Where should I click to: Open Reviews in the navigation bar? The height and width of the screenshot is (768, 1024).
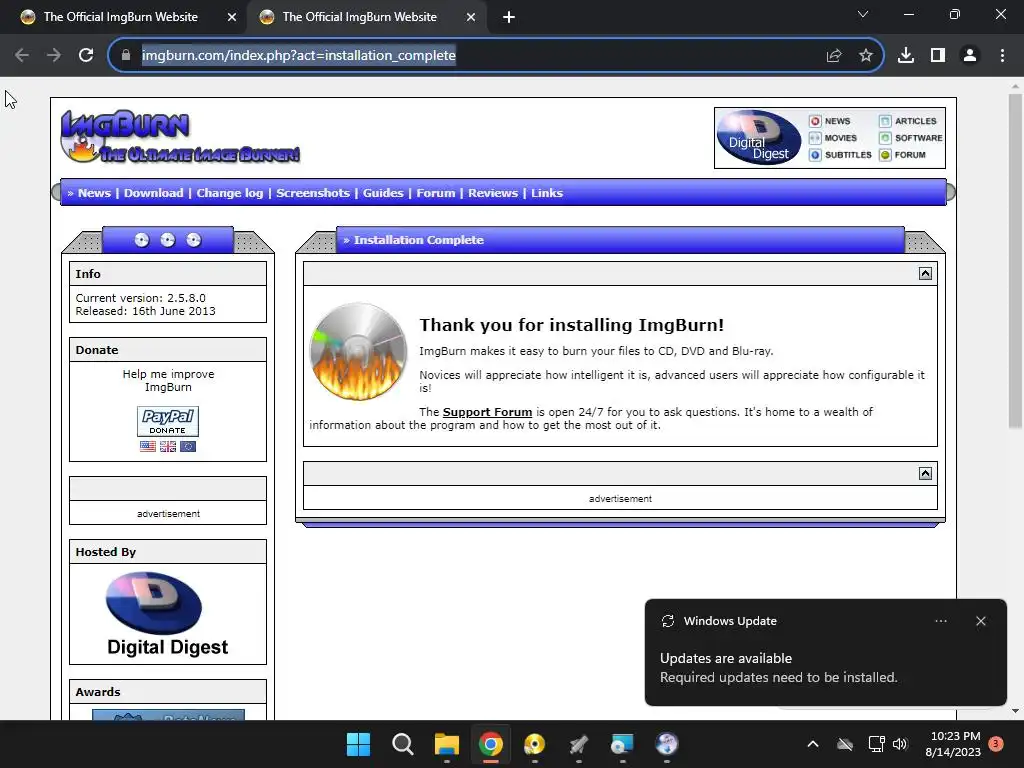click(x=492, y=193)
